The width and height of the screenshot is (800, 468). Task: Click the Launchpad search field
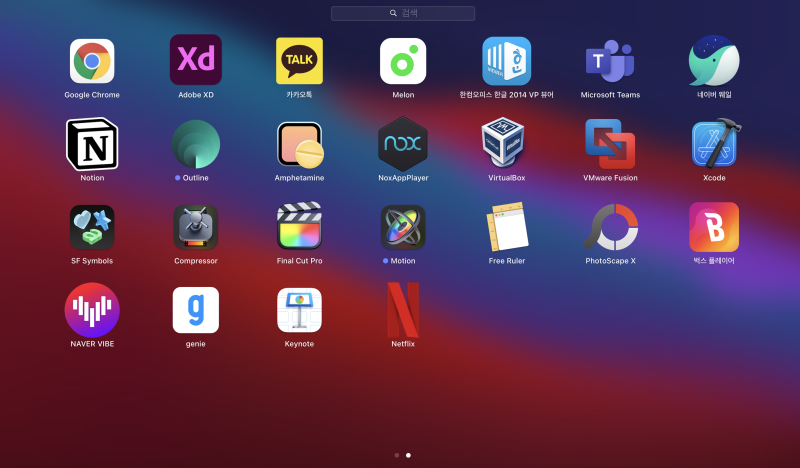pos(403,13)
